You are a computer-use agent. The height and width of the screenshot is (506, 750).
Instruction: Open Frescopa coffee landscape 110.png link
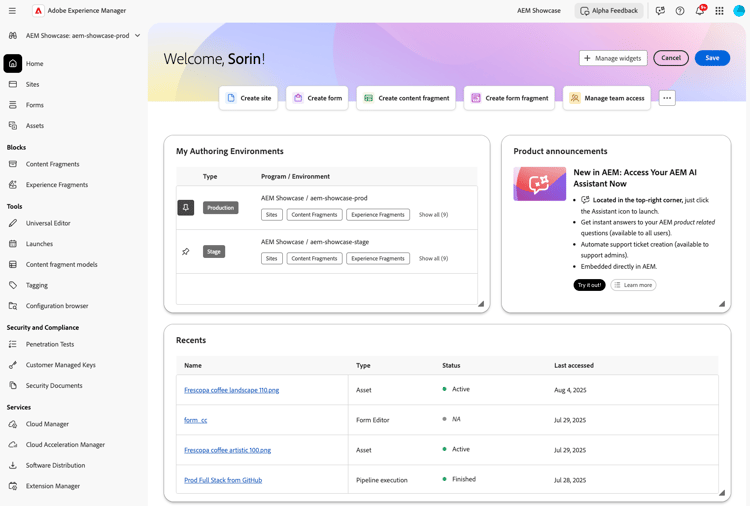point(232,390)
